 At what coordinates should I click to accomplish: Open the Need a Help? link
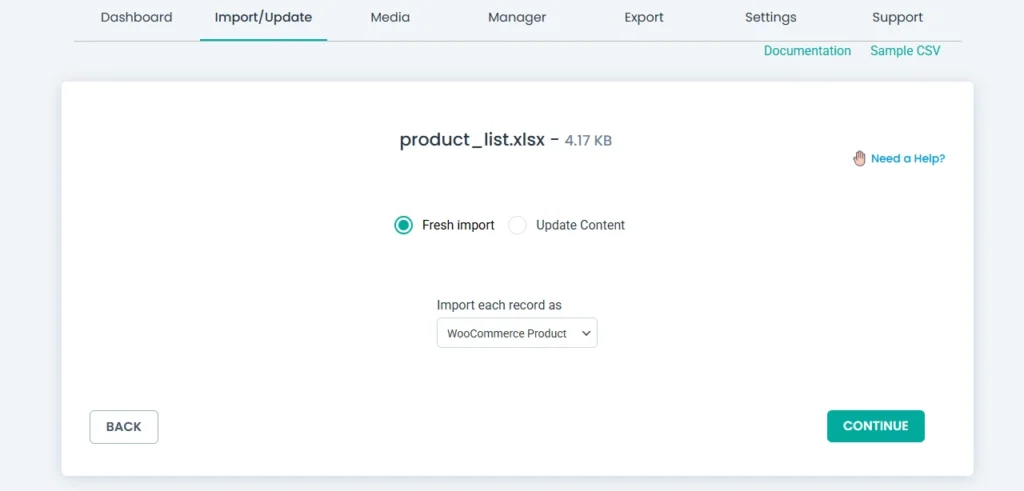(x=907, y=158)
